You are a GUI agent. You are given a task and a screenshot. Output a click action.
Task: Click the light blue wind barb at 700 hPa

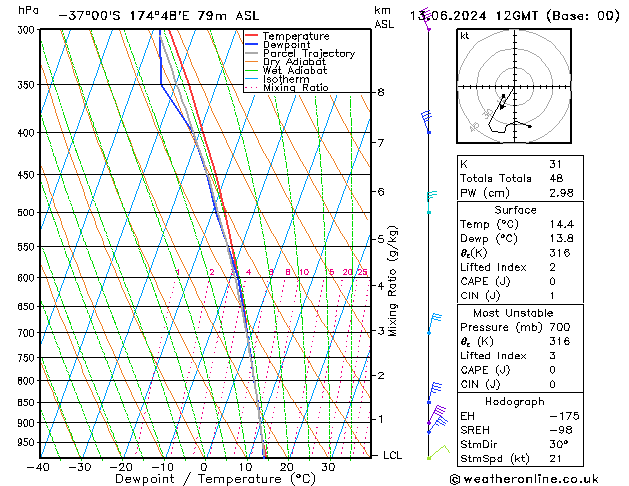434,324
